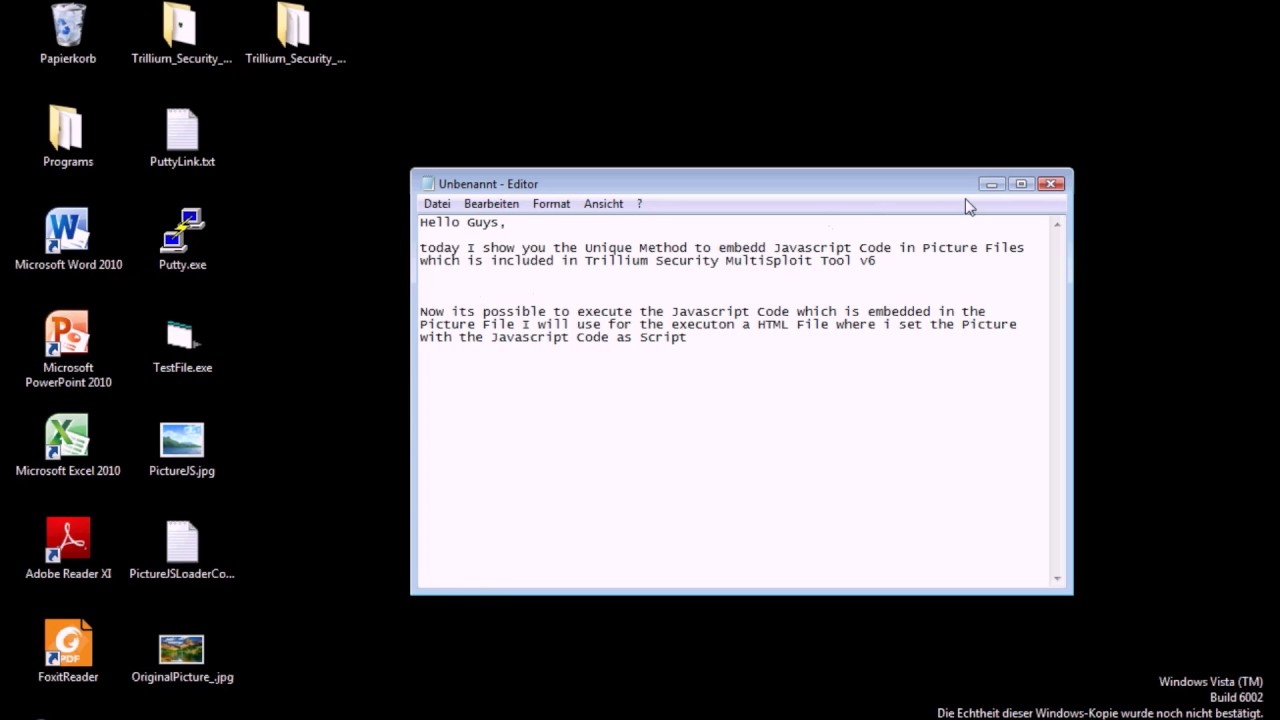Click the Notepad icon in the title bar
The width and height of the screenshot is (1280, 720).
coord(428,184)
